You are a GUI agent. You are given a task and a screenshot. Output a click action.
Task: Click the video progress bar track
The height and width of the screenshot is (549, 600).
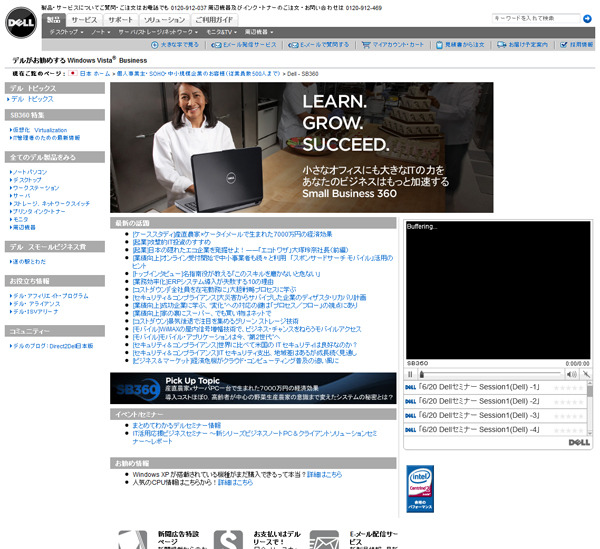pos(492,374)
